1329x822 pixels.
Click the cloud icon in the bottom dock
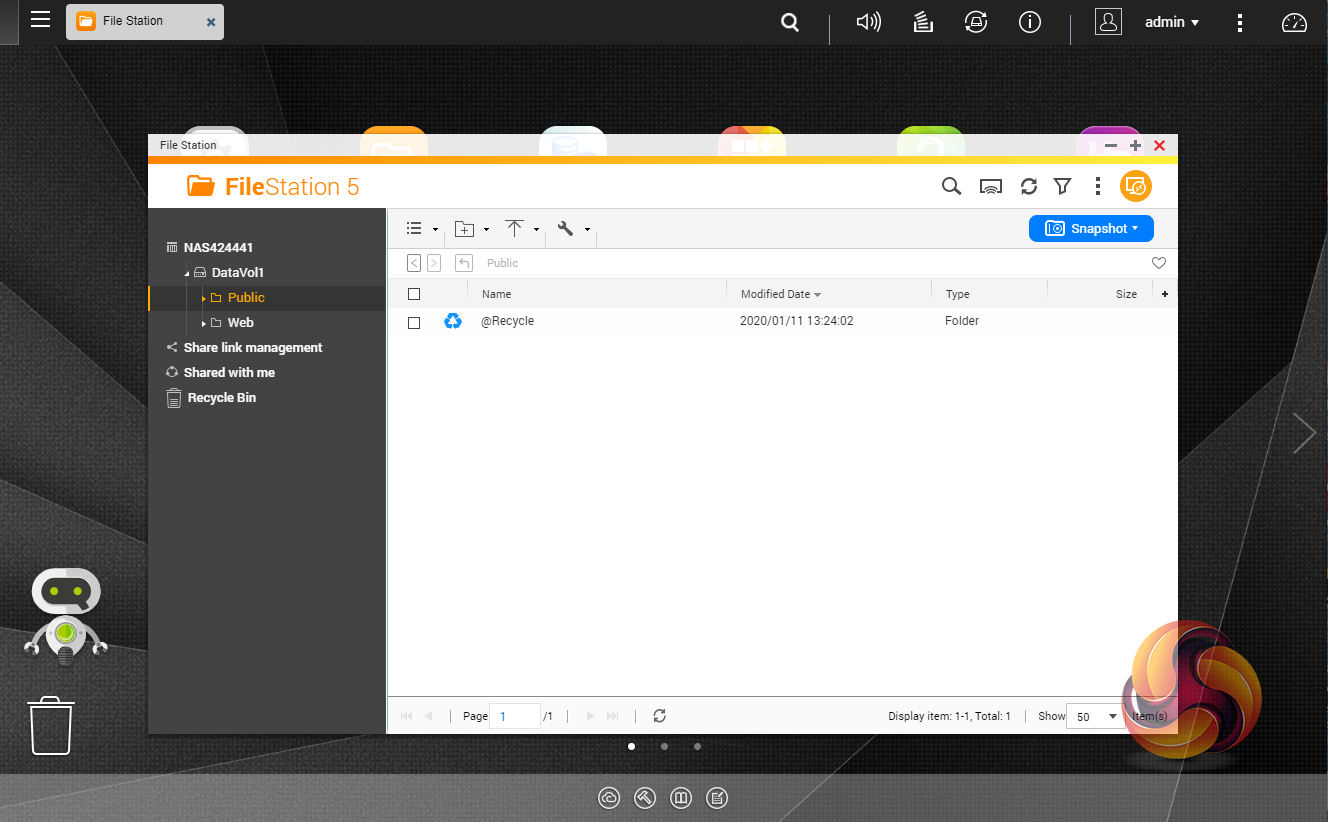point(609,797)
